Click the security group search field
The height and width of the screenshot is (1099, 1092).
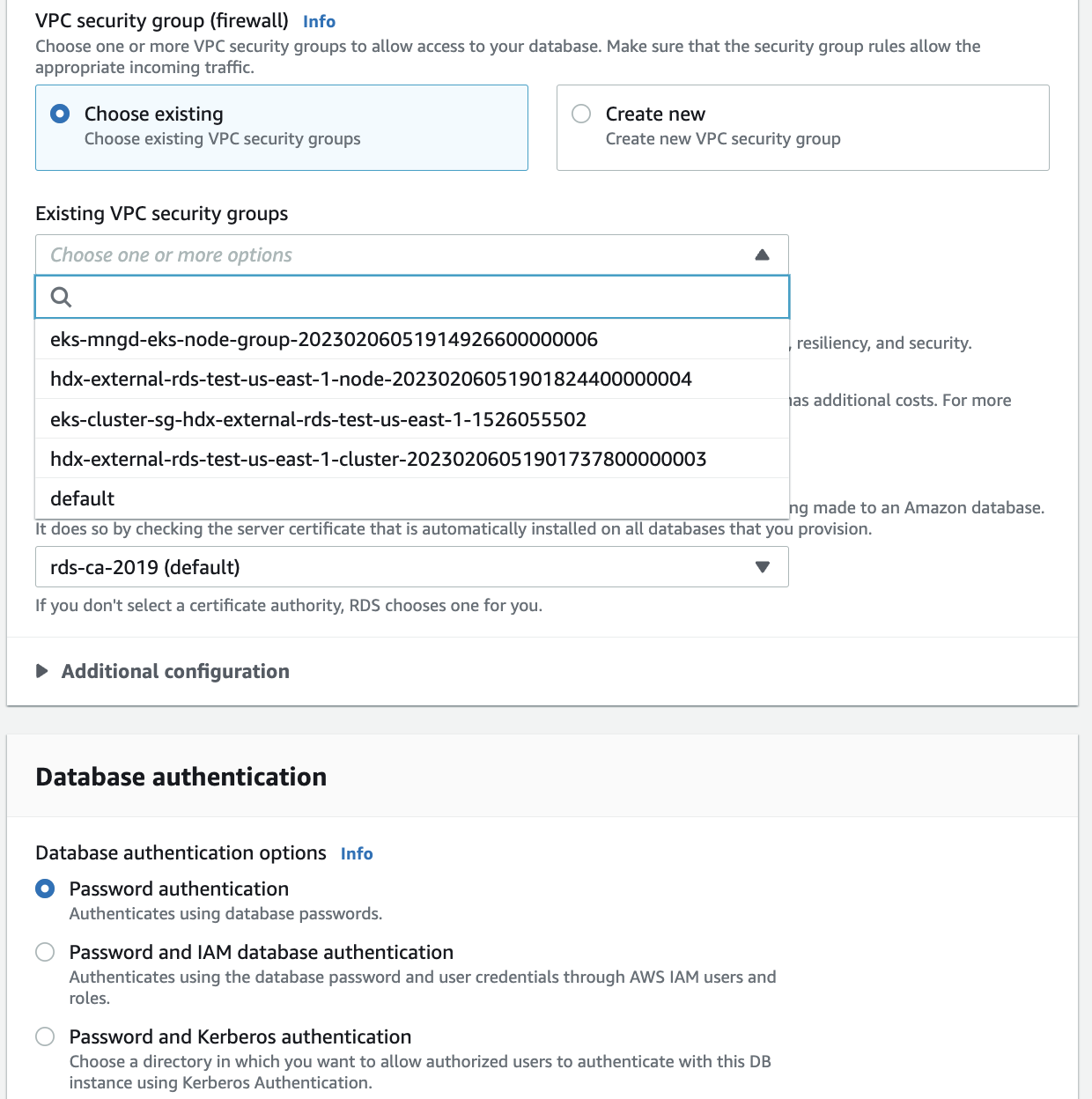423,298
